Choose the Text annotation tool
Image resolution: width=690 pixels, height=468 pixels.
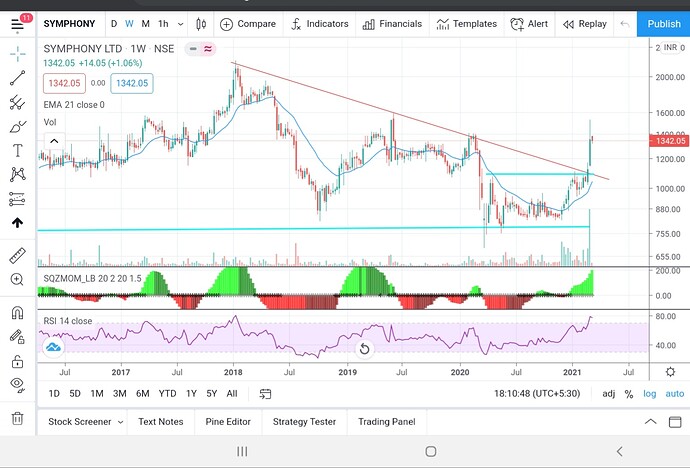point(17,150)
